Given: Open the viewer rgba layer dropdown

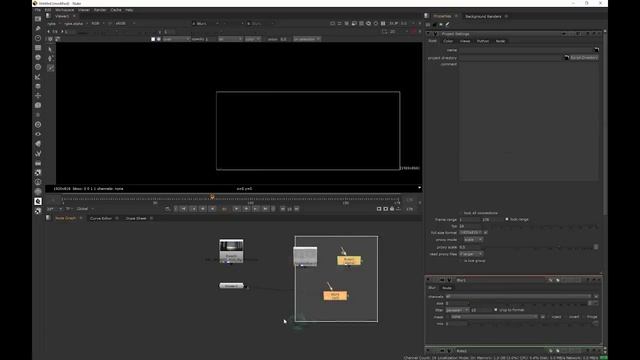Looking at the screenshot, I should click(x=54, y=24).
